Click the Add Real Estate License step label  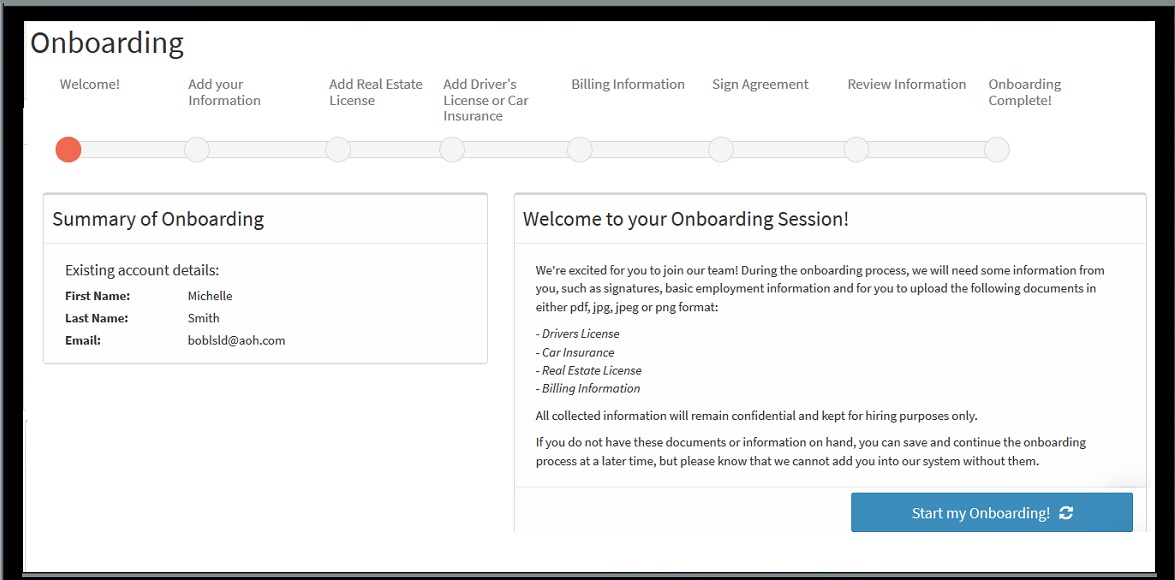tap(375, 92)
